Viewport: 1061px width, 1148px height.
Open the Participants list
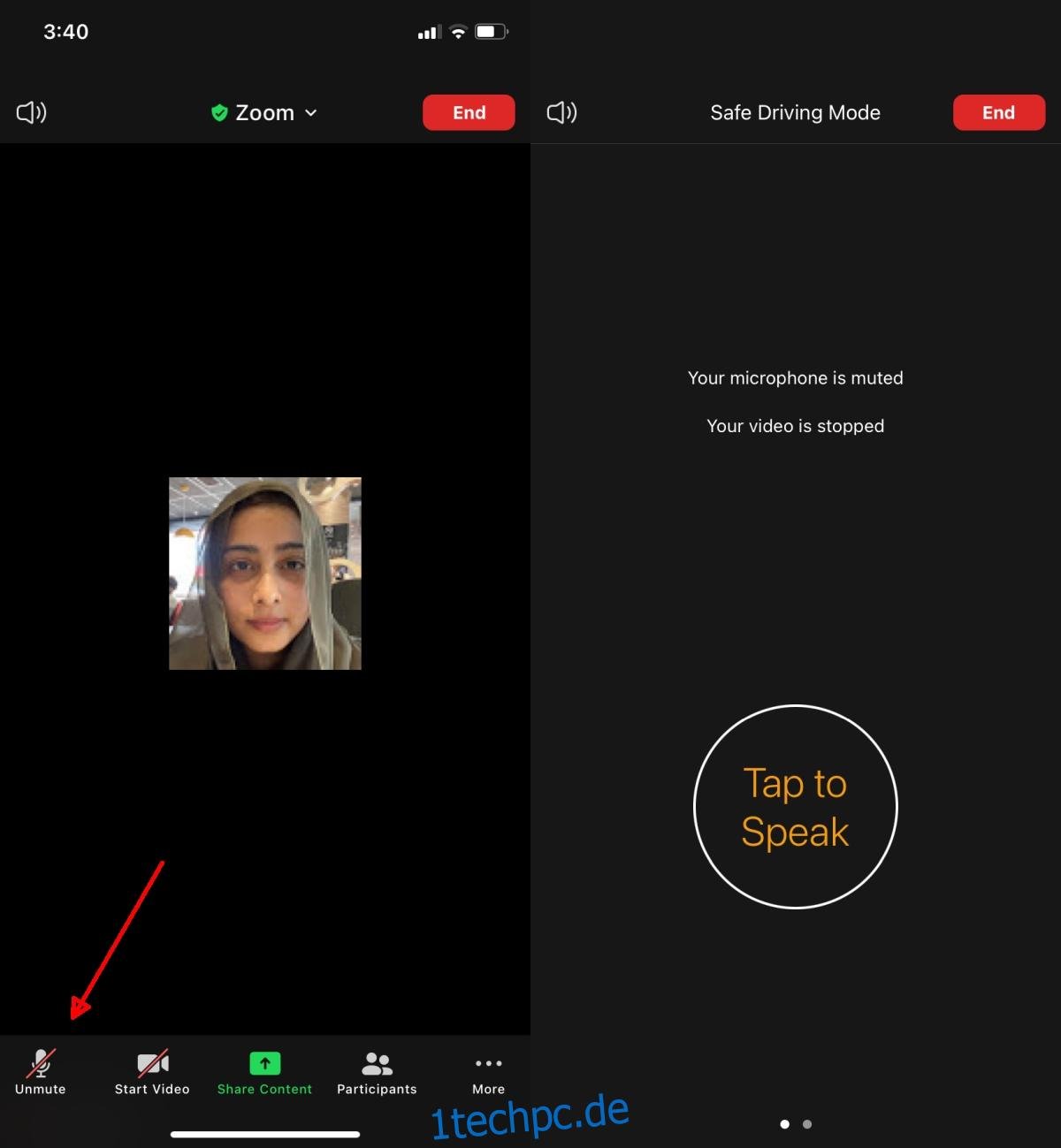click(377, 1072)
